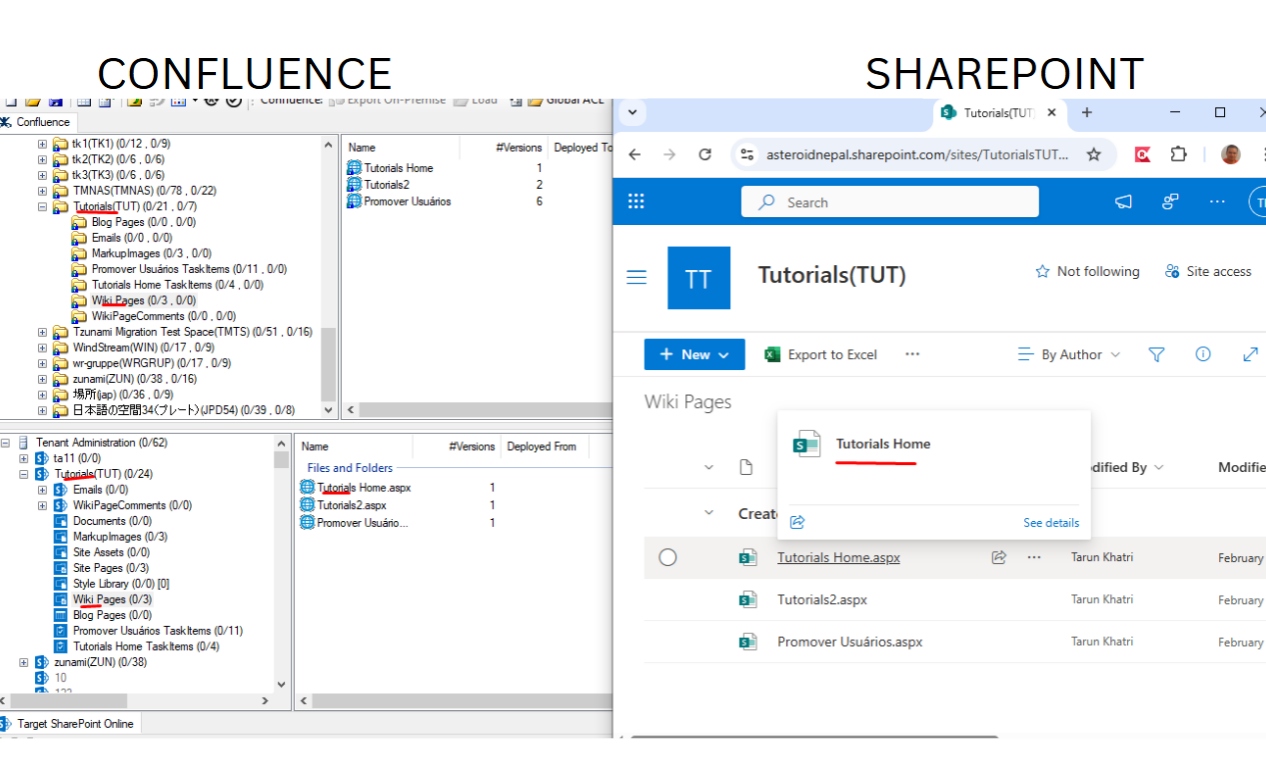Open the details info pane icon

(1203, 354)
